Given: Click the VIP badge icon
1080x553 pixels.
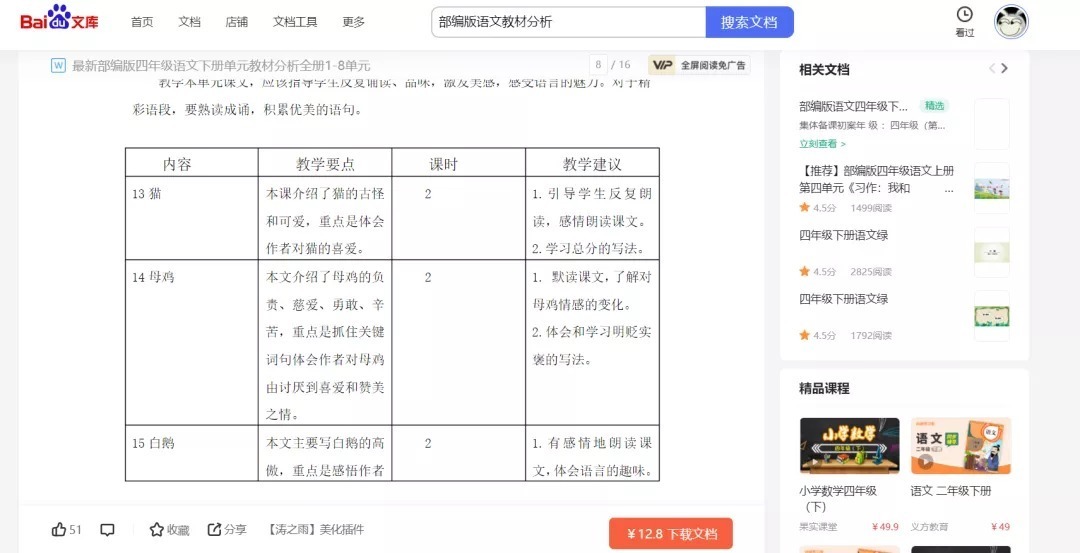Looking at the screenshot, I should tap(663, 65).
